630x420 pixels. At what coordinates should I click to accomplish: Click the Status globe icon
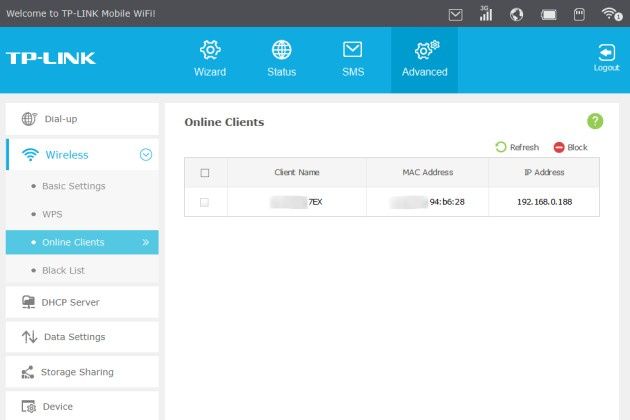282,50
